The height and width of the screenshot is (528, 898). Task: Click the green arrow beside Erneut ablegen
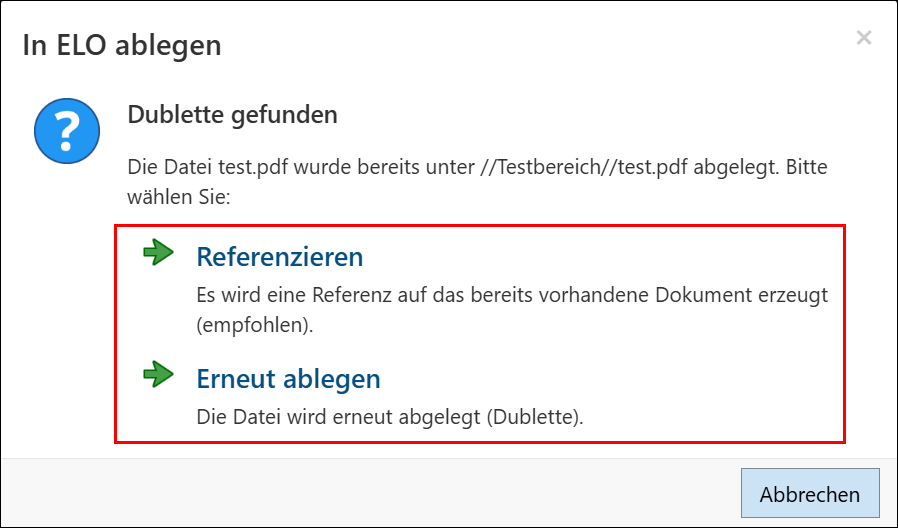click(158, 375)
